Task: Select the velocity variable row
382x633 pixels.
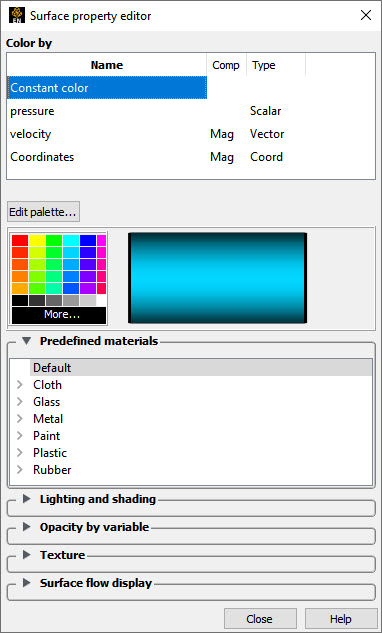Action: [x=191, y=134]
